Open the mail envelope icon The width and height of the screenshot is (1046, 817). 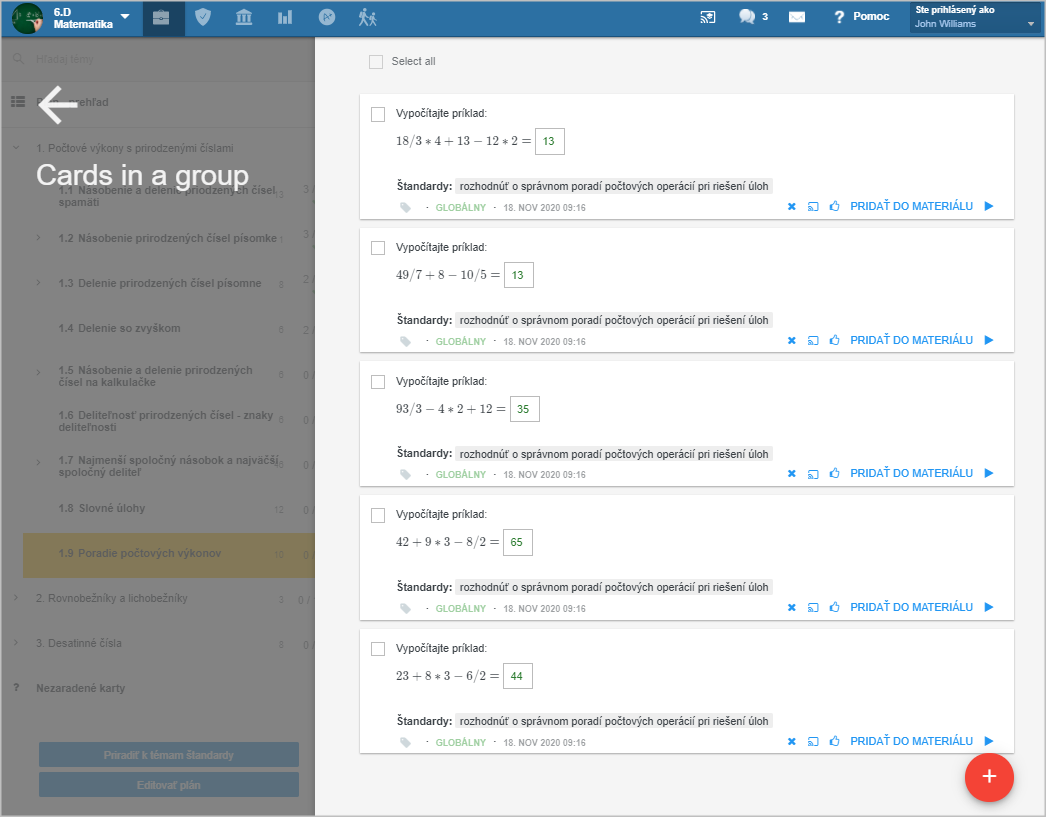797,17
